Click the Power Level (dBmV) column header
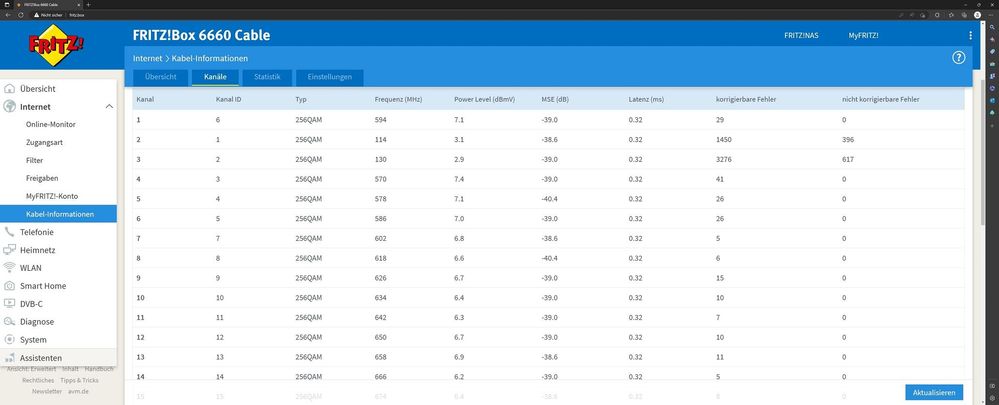 484,100
